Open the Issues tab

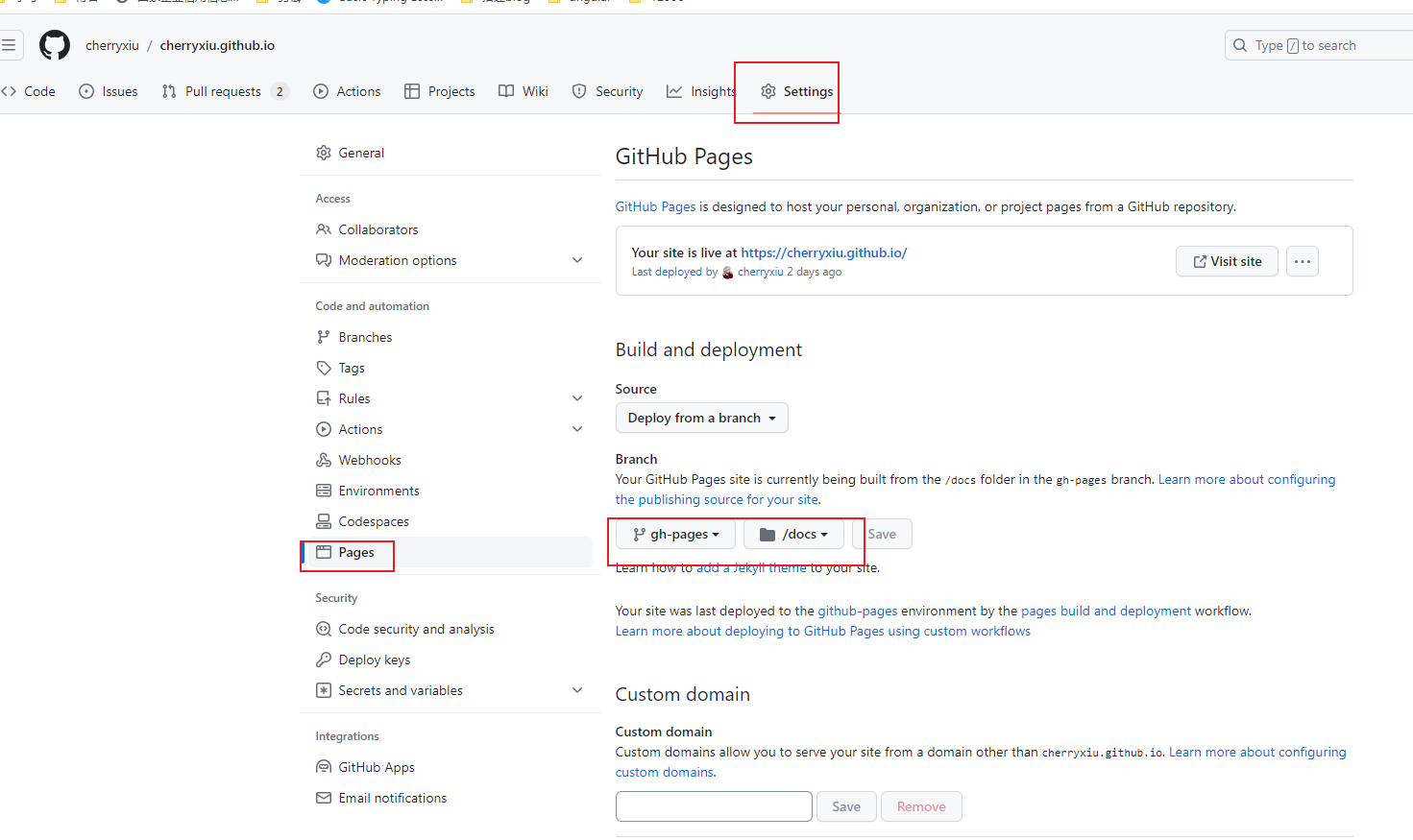point(109,91)
